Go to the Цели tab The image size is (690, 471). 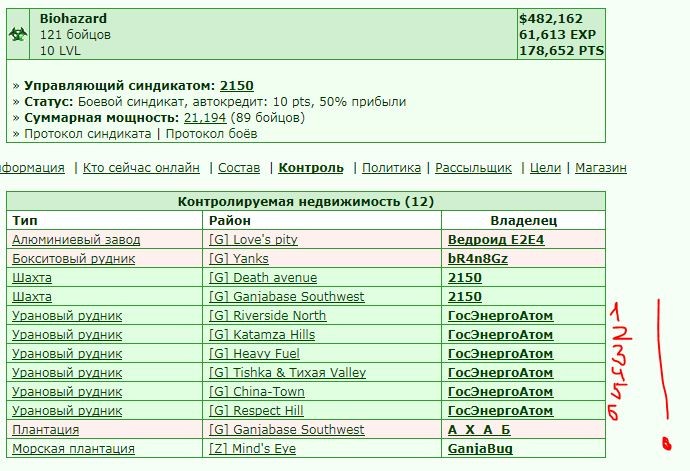(x=545, y=168)
